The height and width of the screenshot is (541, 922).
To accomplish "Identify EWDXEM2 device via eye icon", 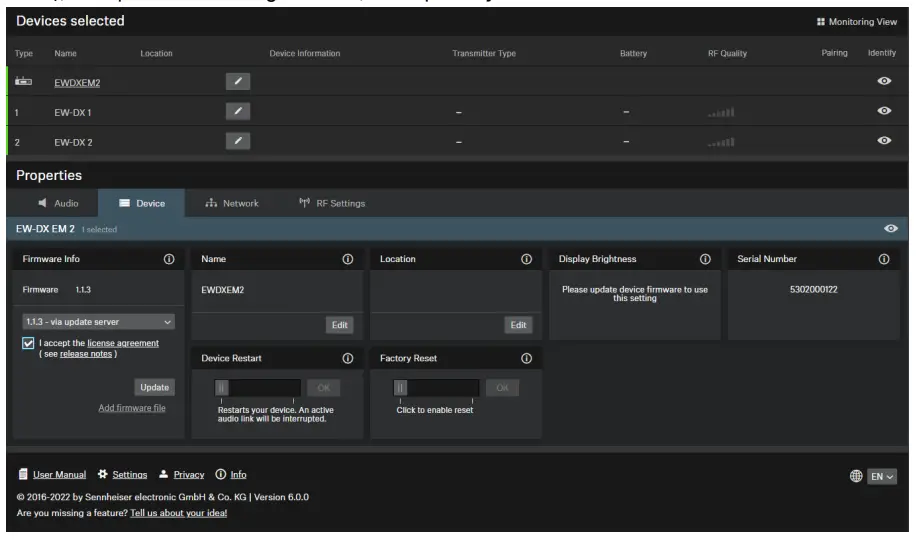I will point(884,81).
